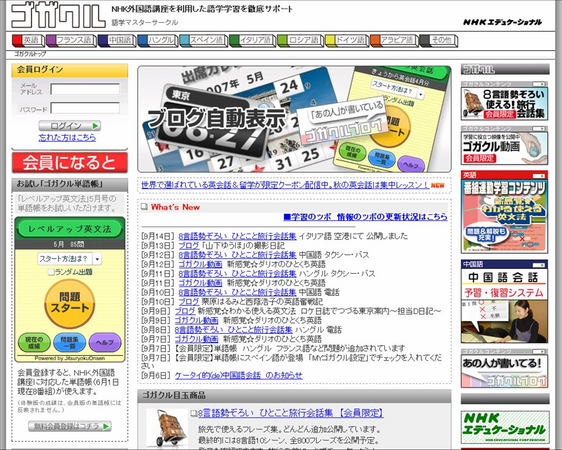Open the 9月12日 ゴガクル動画 link
562x450 pixels.
coord(200,264)
